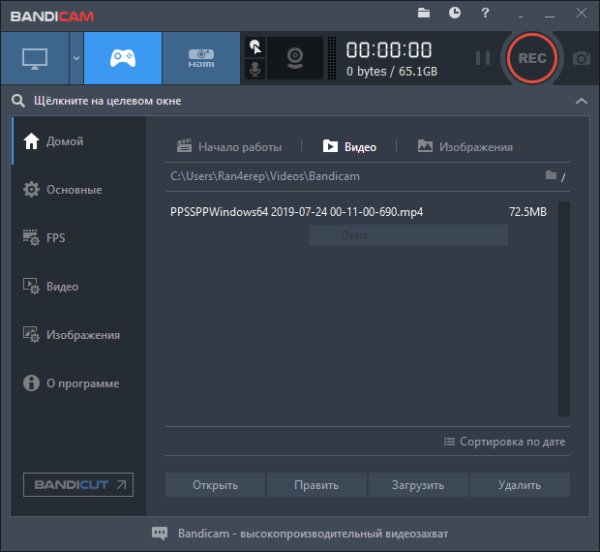Select Game Recording mode gamepad icon

[122, 58]
